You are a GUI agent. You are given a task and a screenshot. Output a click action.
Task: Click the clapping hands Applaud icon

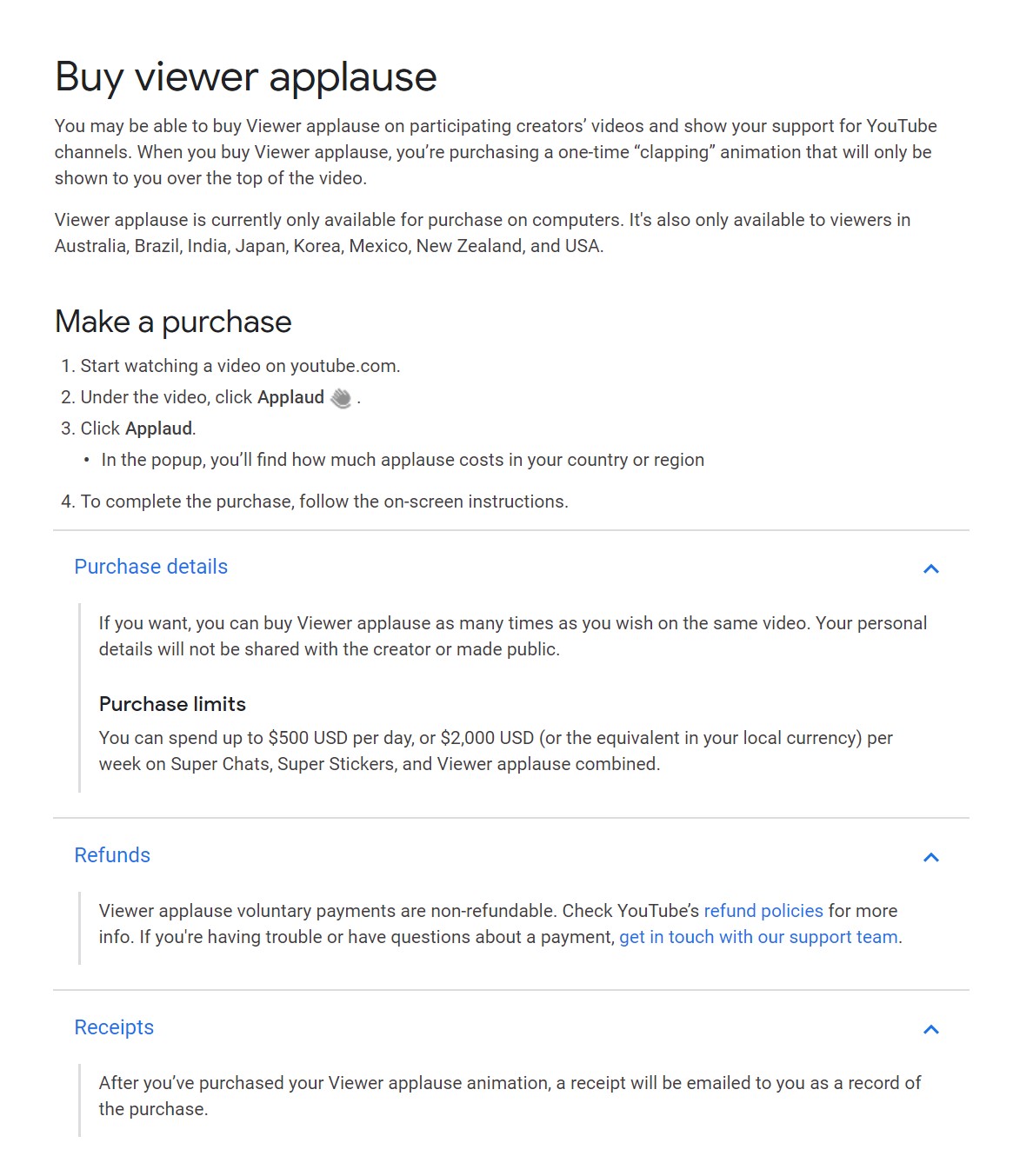(x=342, y=398)
